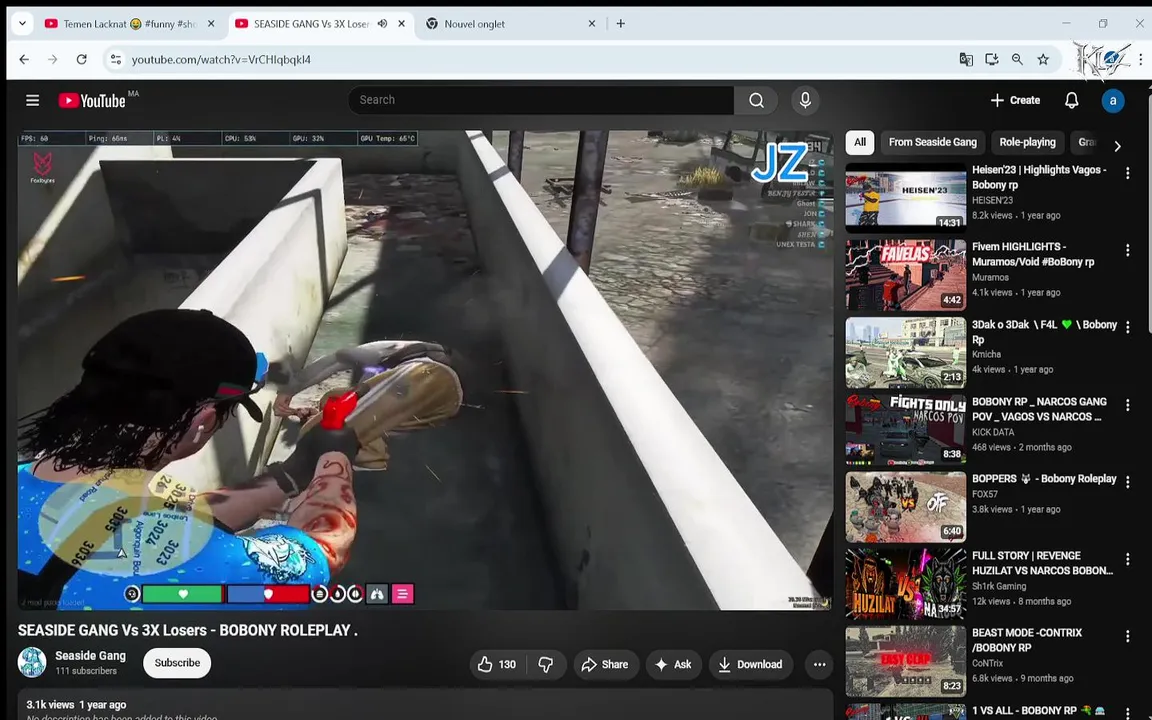This screenshot has height=720, width=1152.
Task: Click the Sh1rk Gaming channel name
Action: coord(999,586)
